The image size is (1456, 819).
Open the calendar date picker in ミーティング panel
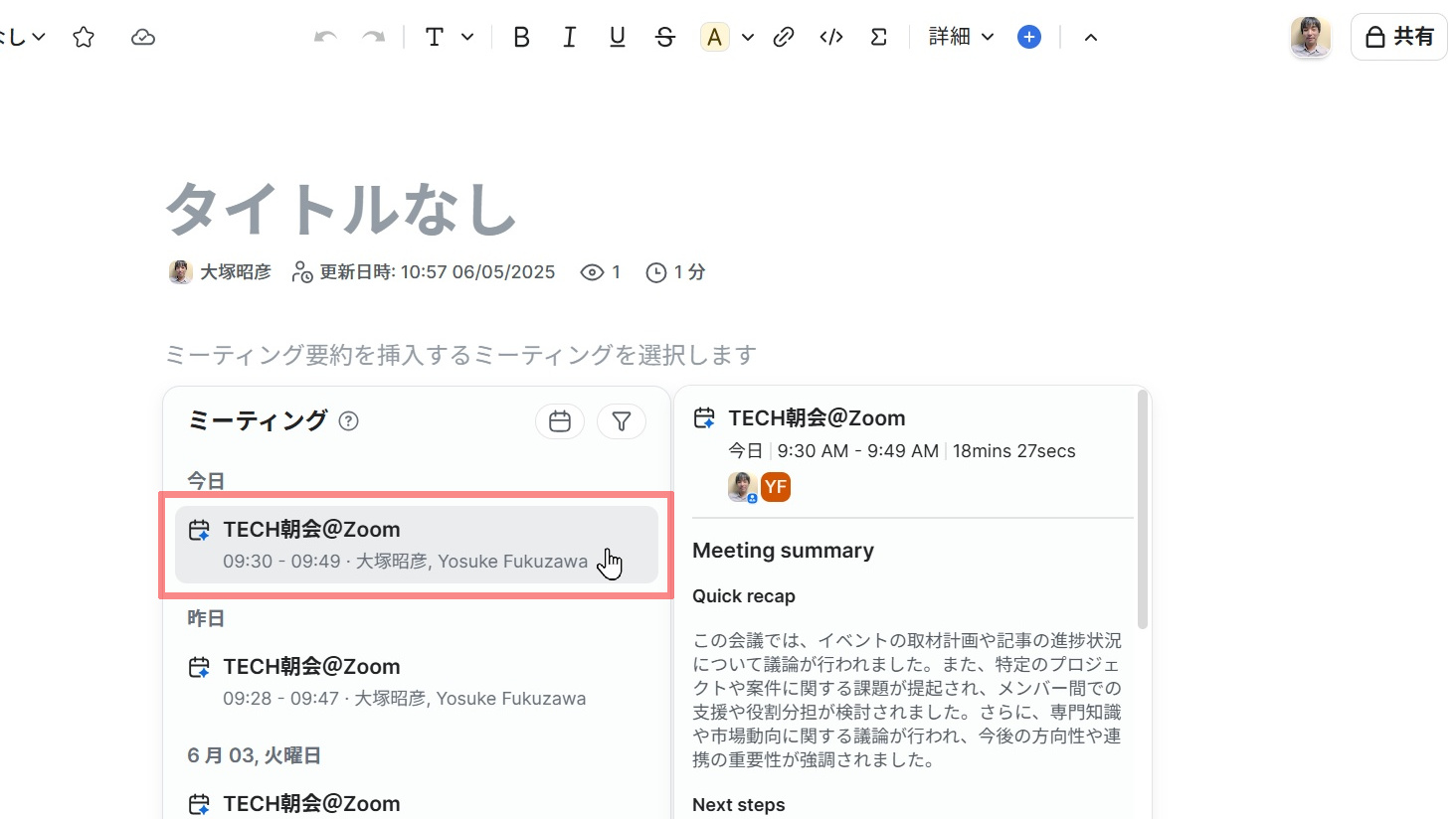pyautogui.click(x=560, y=421)
